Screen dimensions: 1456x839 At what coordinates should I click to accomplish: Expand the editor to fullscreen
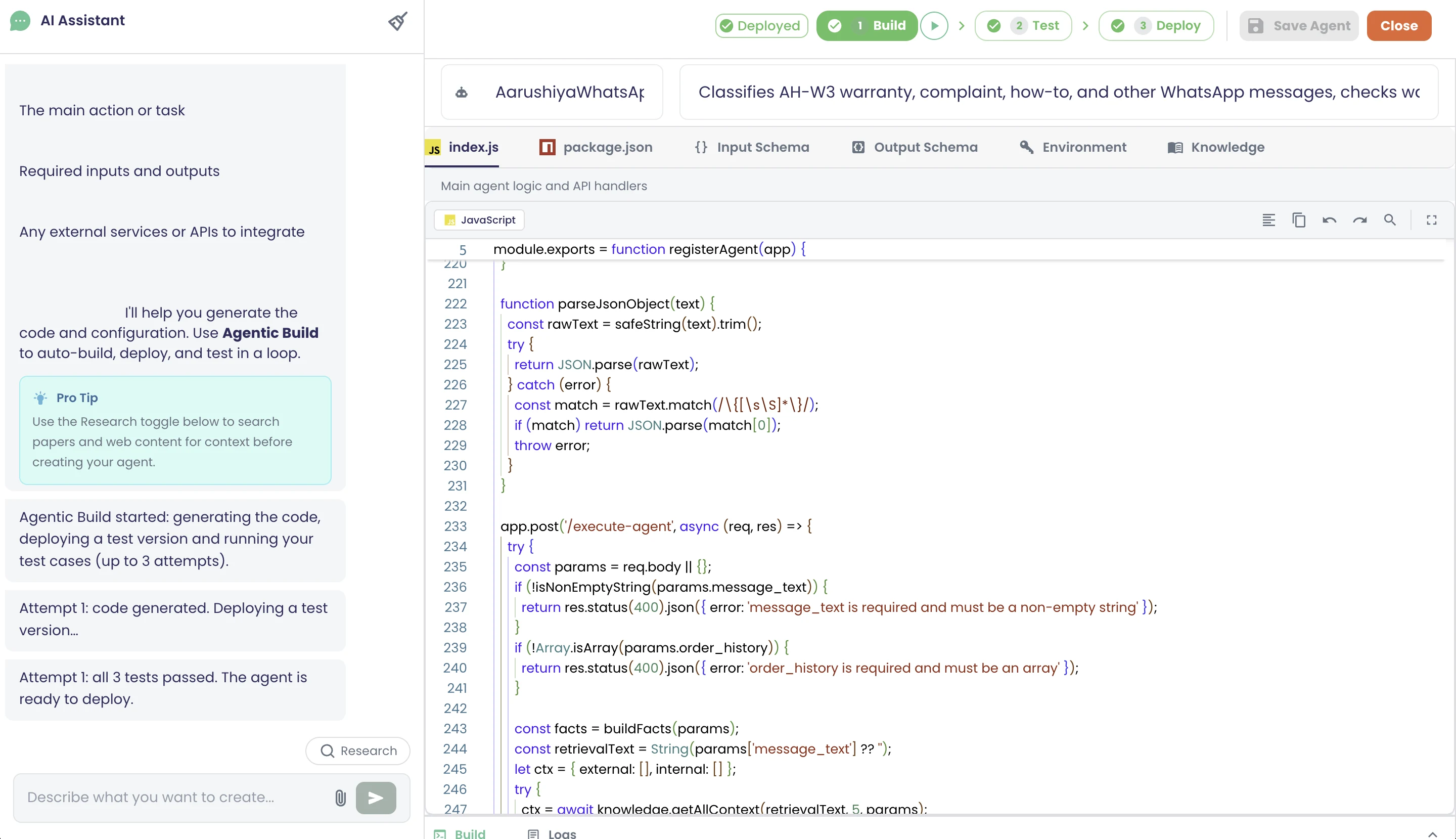pos(1431,220)
